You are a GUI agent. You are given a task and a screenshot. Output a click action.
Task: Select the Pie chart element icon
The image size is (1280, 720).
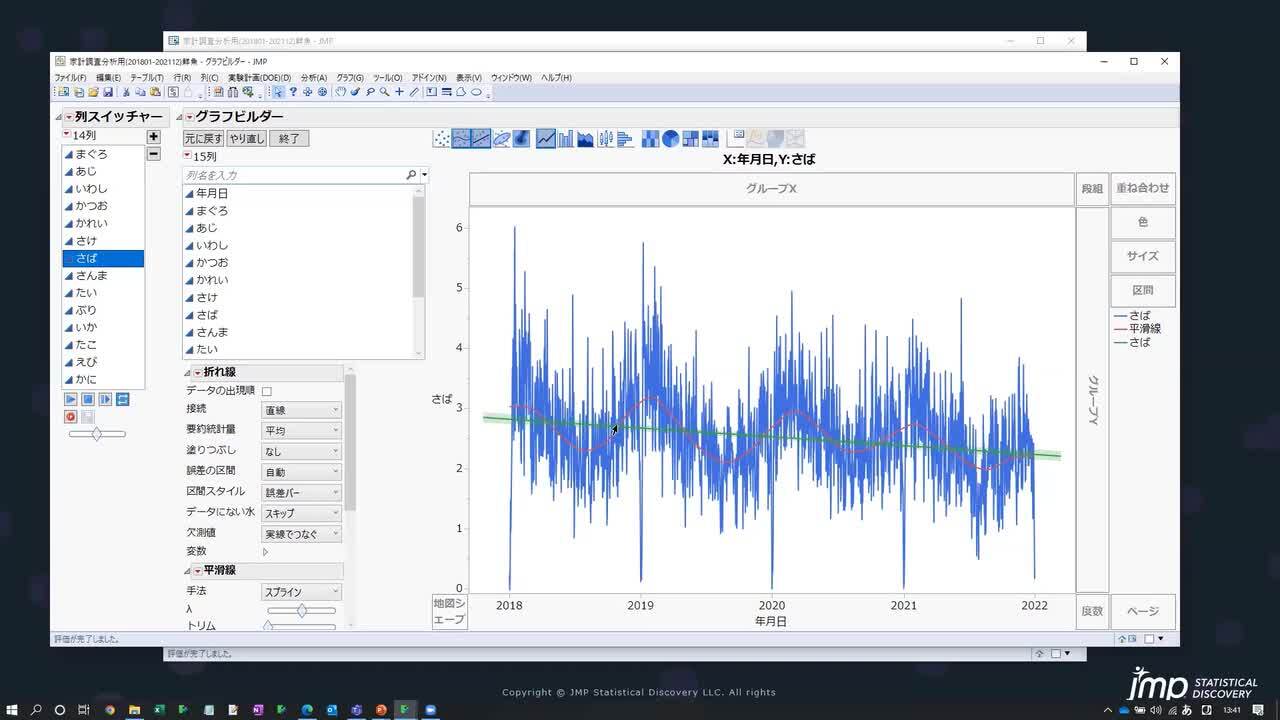click(x=670, y=138)
